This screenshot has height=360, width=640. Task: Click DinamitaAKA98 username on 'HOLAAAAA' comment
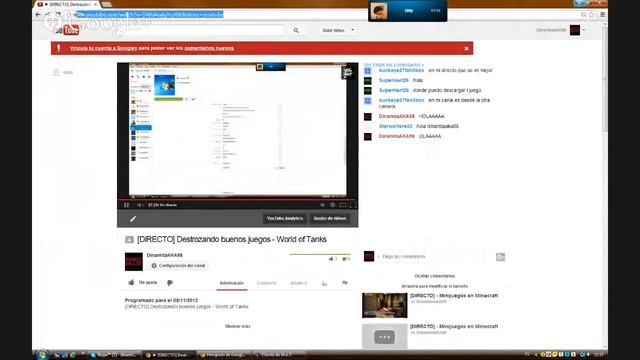pyautogui.click(x=396, y=116)
